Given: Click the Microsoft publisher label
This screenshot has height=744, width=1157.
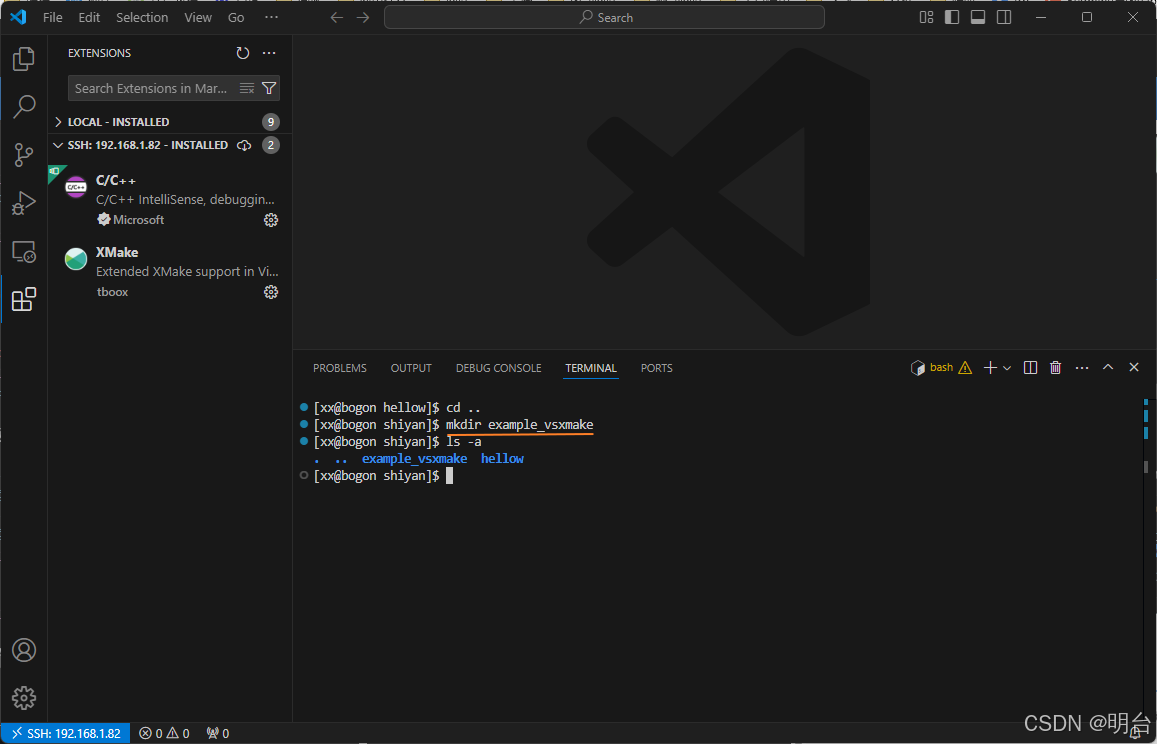Looking at the screenshot, I should 139,220.
